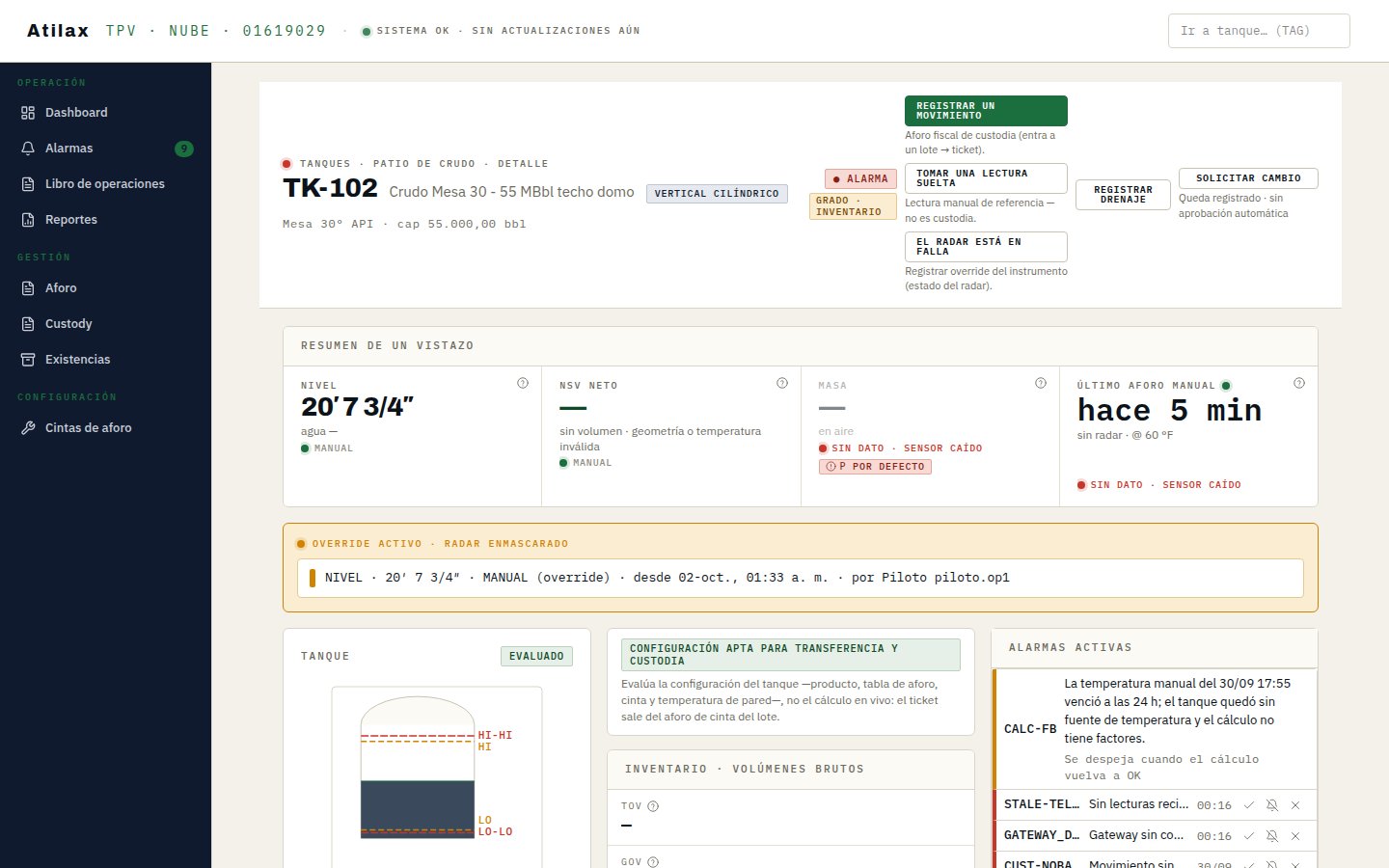This screenshot has height=868, width=1389.
Task: Acknowledge the GATEWAY_D alarm with its checkmark
Action: coord(1249,836)
